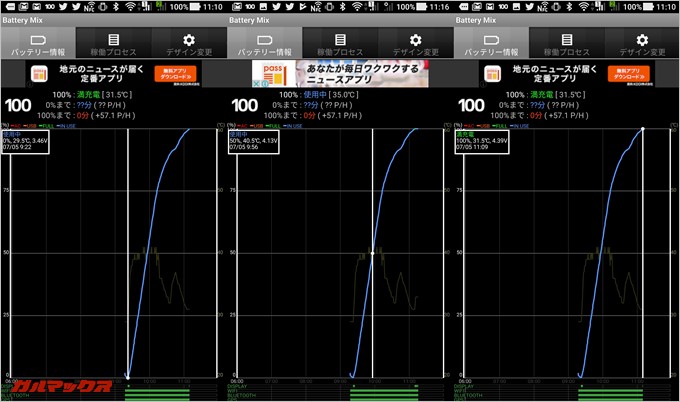Screen dimensions: 680x402
Task: Tap 稼働プロセス list icon in middle screenshot
Action: pyautogui.click(x=340, y=39)
